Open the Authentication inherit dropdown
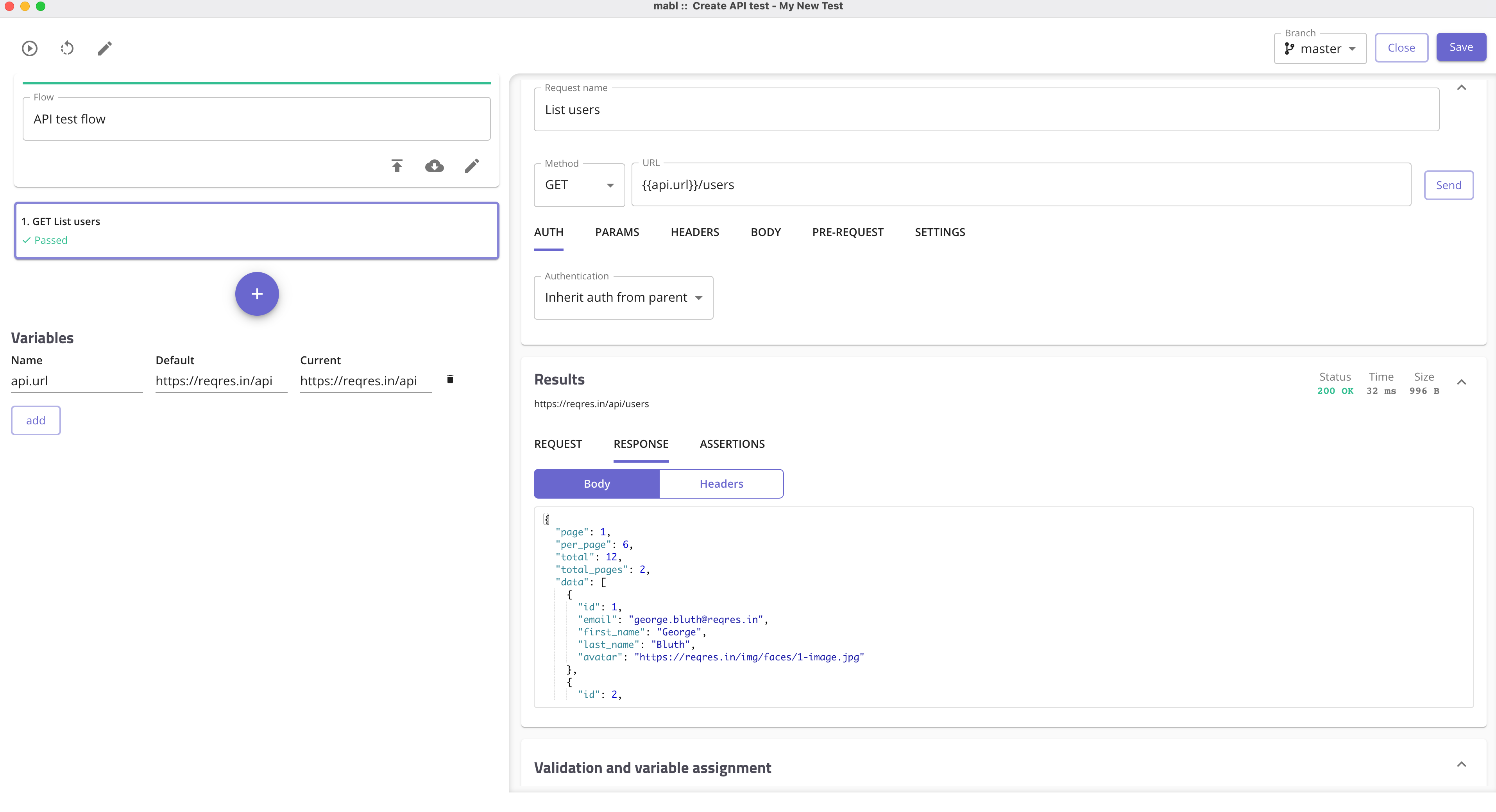 point(623,297)
